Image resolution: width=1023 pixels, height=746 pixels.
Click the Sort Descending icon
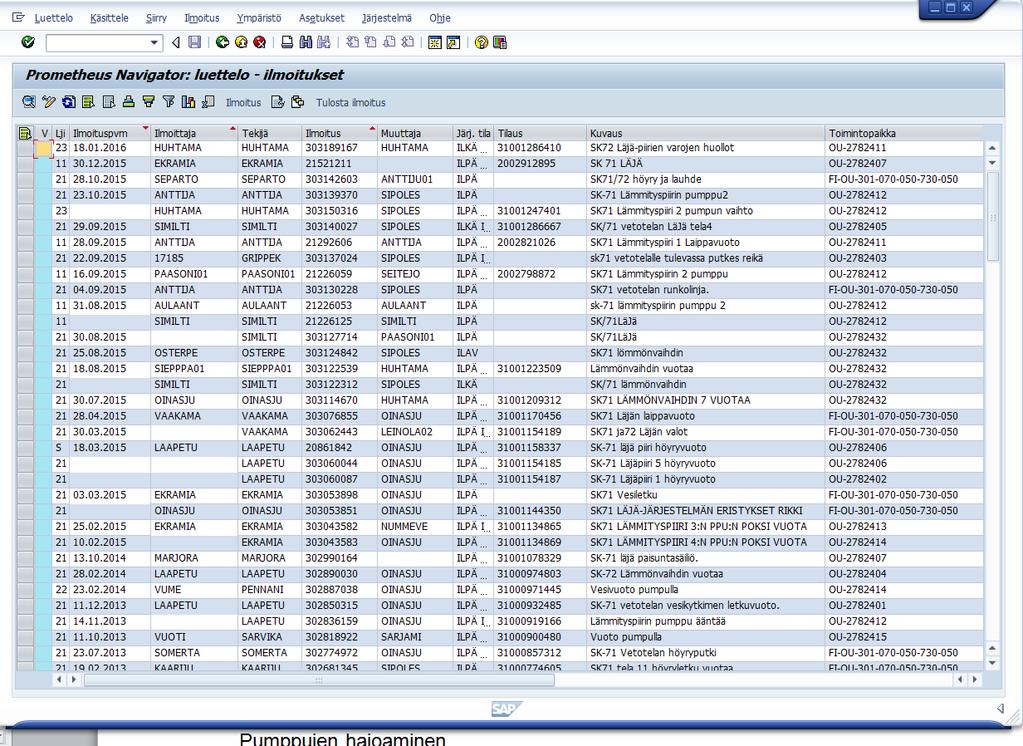click(x=149, y=102)
